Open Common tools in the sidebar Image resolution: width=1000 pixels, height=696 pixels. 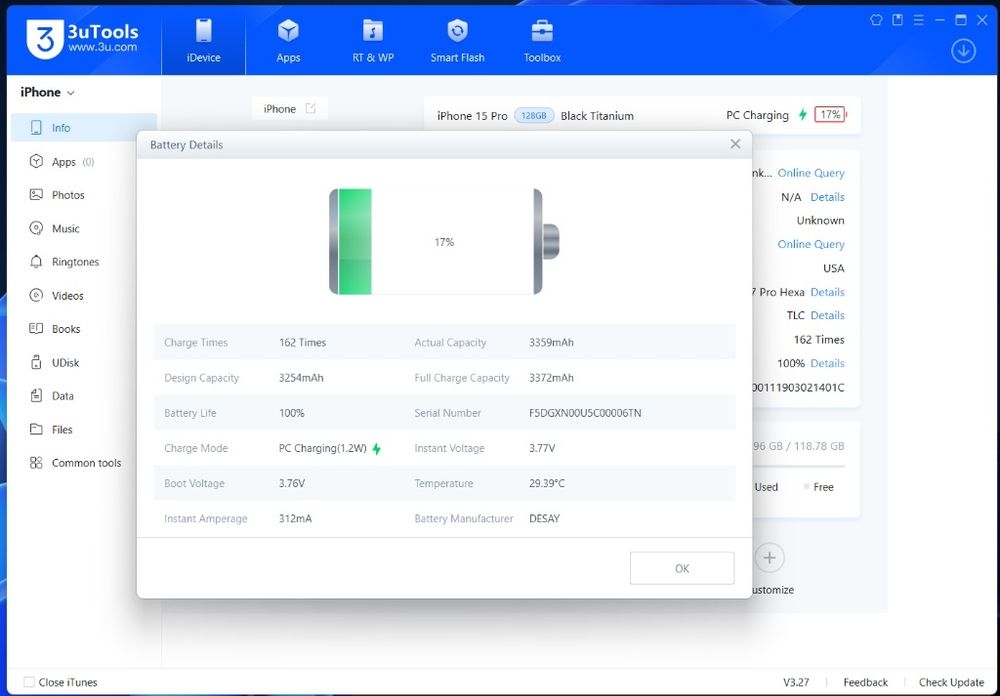tap(85, 463)
